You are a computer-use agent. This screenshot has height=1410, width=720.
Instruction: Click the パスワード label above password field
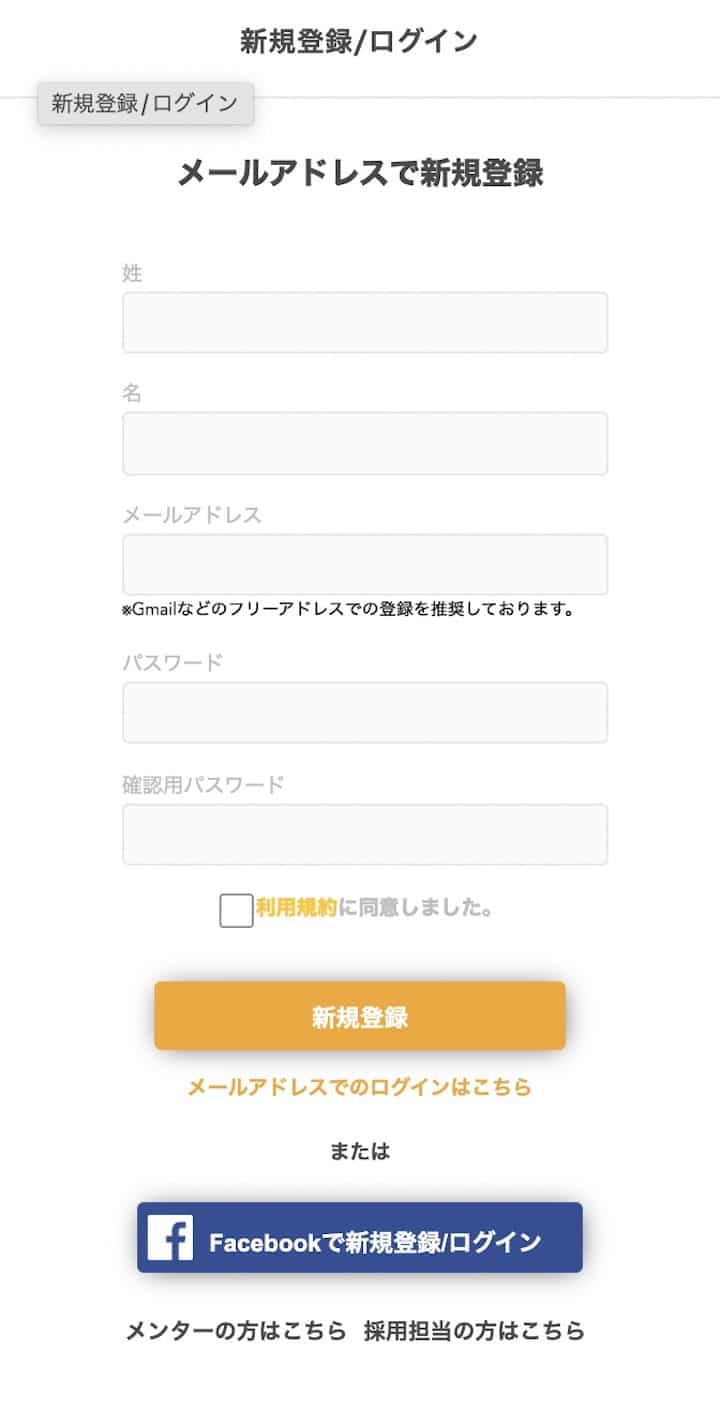pos(173,662)
